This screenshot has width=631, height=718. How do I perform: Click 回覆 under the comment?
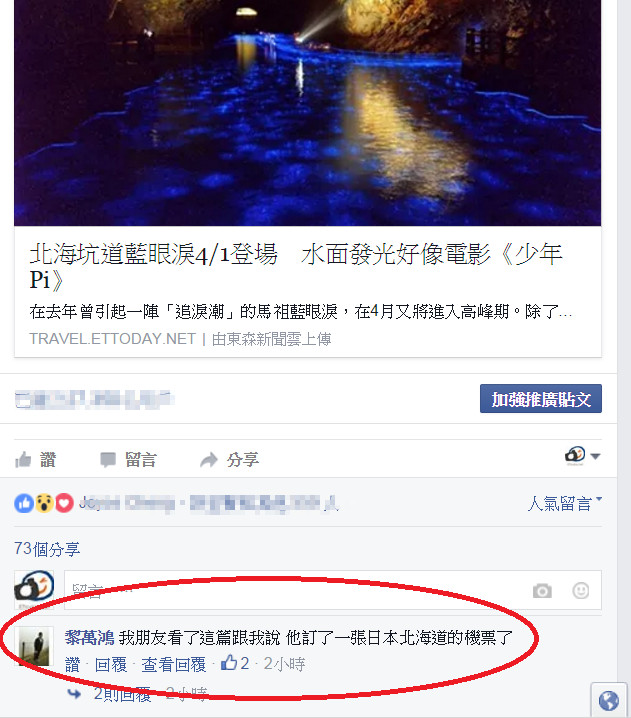111,664
